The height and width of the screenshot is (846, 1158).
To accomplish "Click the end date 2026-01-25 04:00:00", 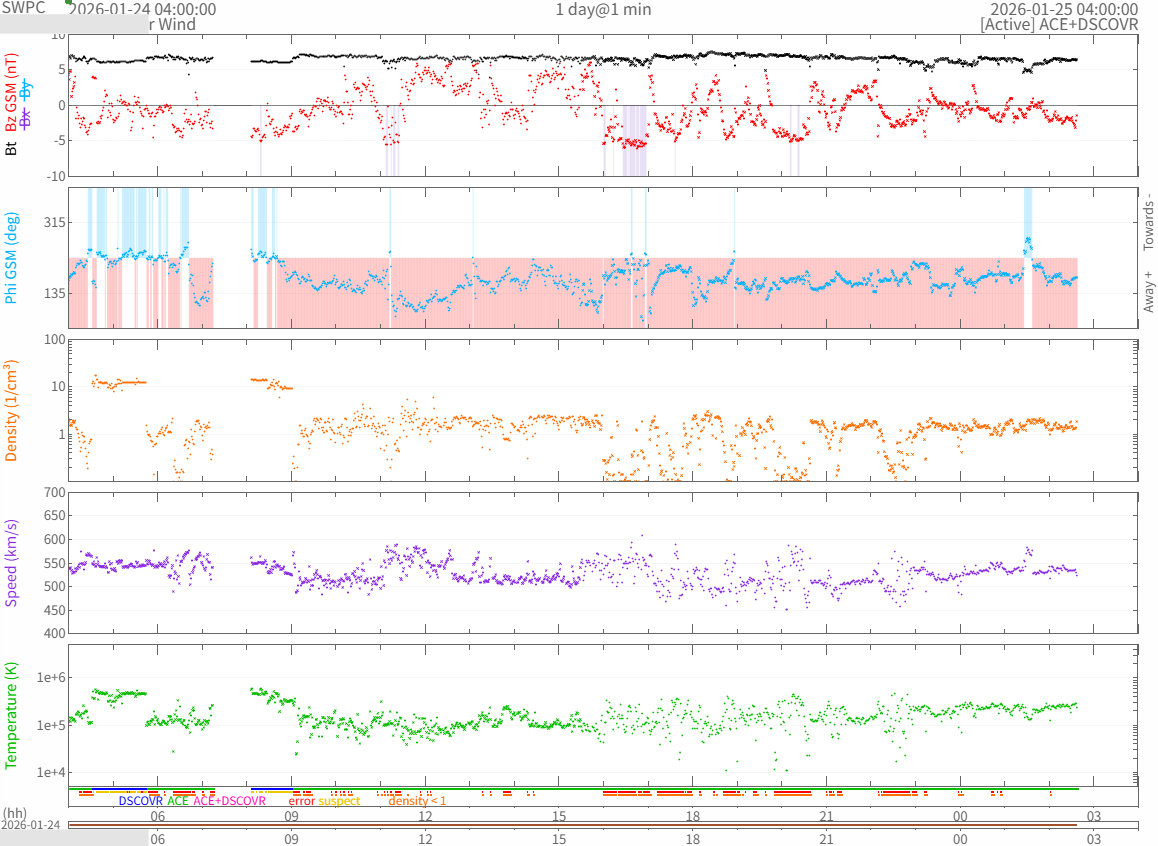I will click(x=1071, y=9).
